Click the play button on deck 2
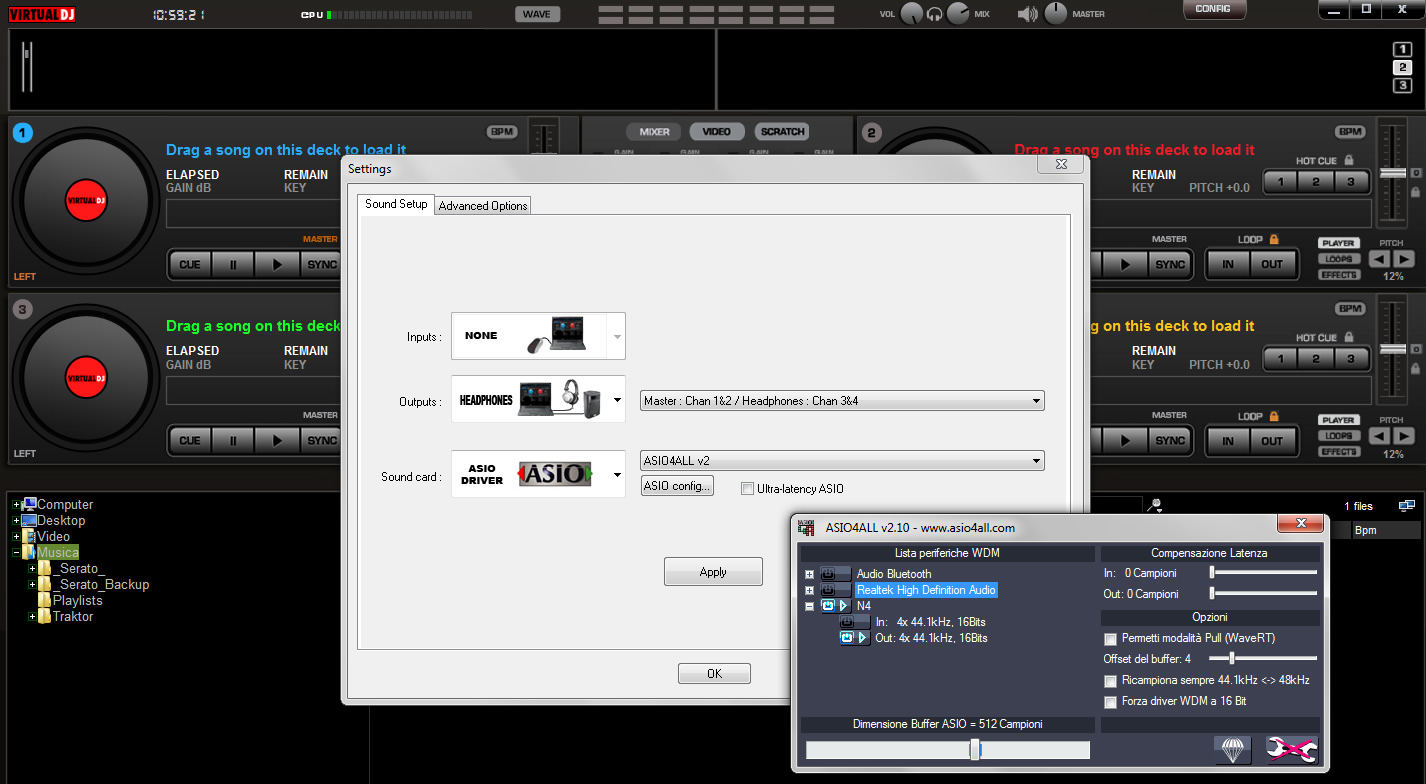Viewport: 1426px width, 784px height. tap(1126, 265)
